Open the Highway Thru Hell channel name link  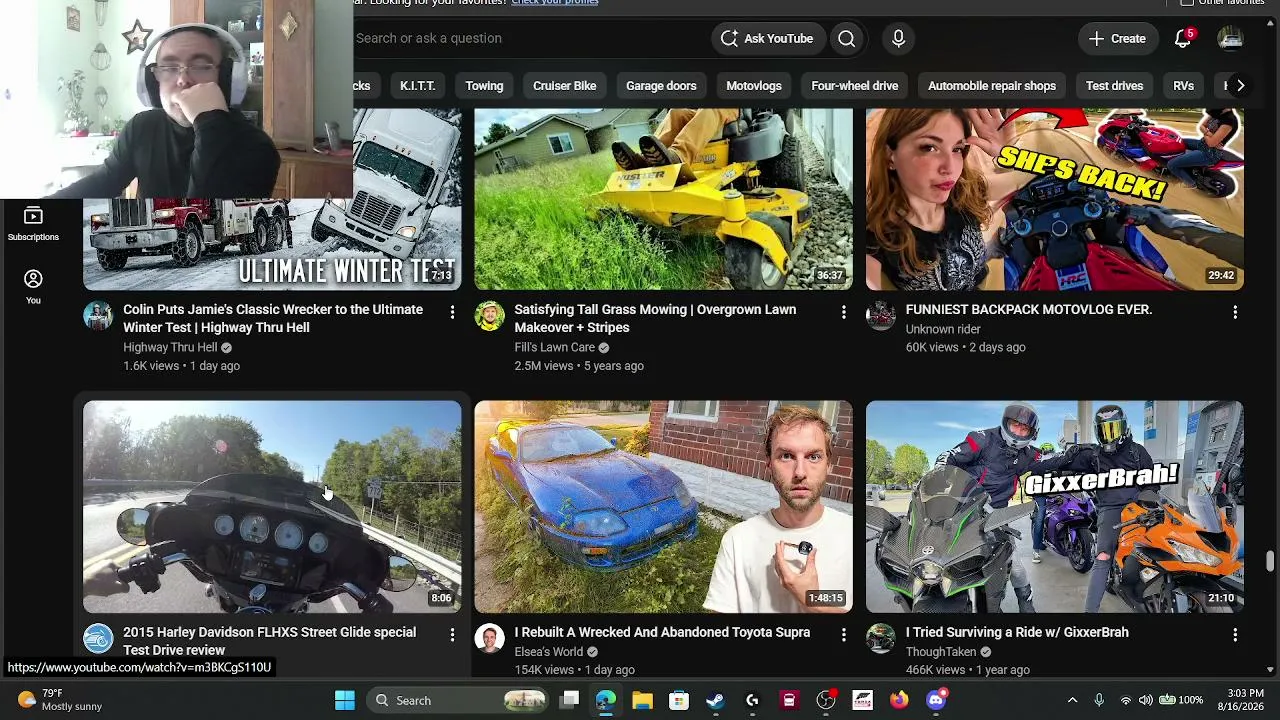170,347
